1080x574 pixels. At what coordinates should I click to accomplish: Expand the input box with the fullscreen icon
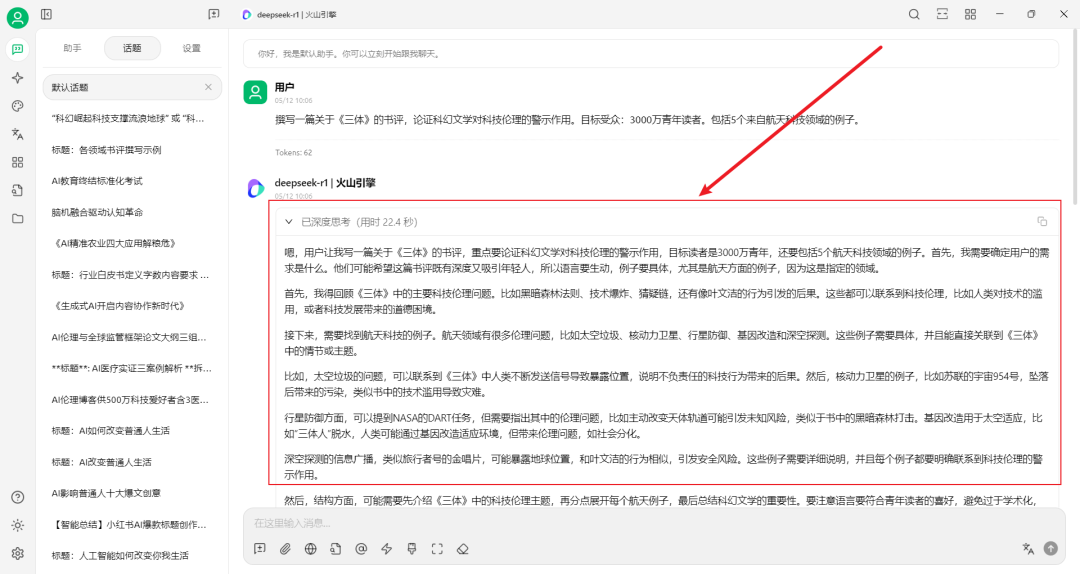coord(437,549)
